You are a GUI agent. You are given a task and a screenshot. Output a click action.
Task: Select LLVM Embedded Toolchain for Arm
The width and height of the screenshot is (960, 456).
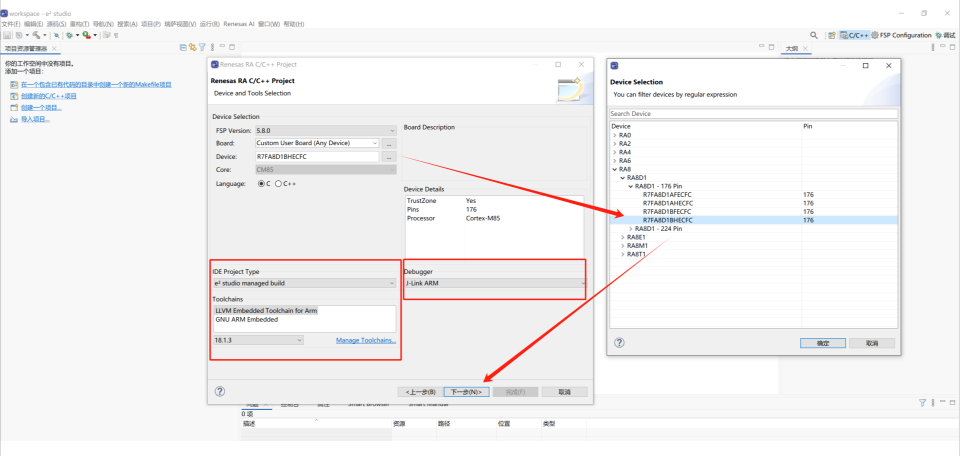[266, 311]
